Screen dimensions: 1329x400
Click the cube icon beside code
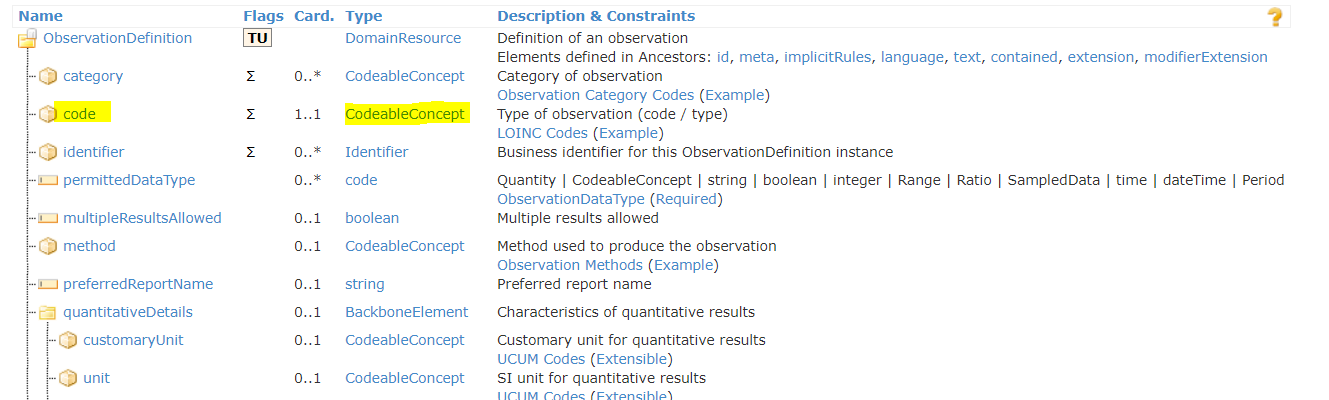click(x=48, y=115)
